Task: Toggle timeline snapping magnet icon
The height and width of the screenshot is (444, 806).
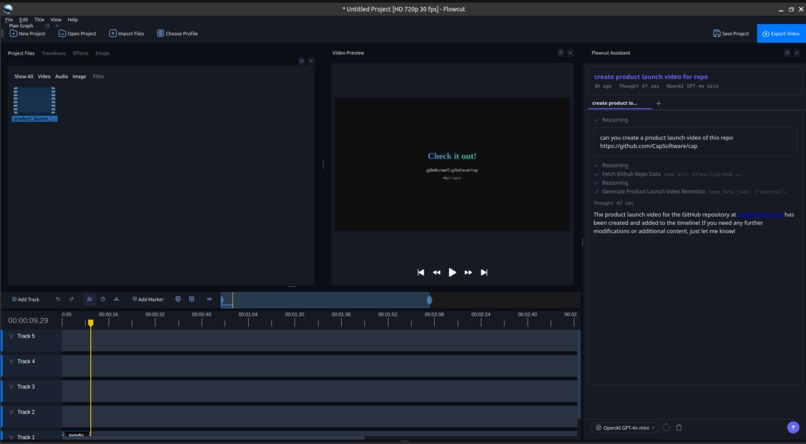Action: (x=89, y=299)
